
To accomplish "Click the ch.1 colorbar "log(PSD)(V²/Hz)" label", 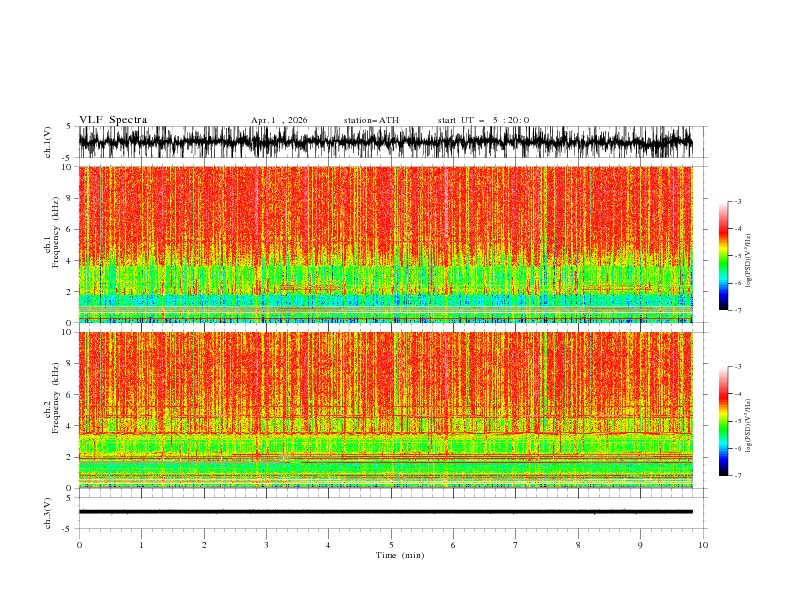I will pyautogui.click(x=749, y=261).
